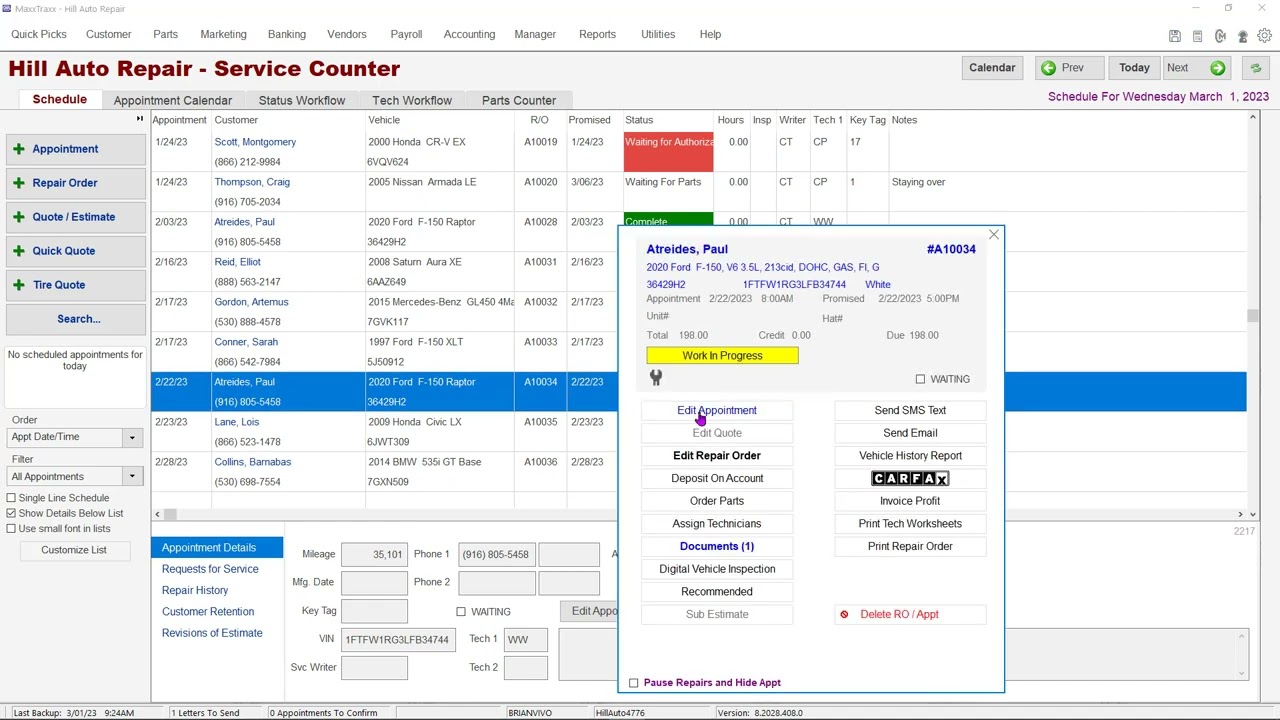The width and height of the screenshot is (1280, 720).
Task: Click Send SMS Text button
Action: click(x=910, y=410)
